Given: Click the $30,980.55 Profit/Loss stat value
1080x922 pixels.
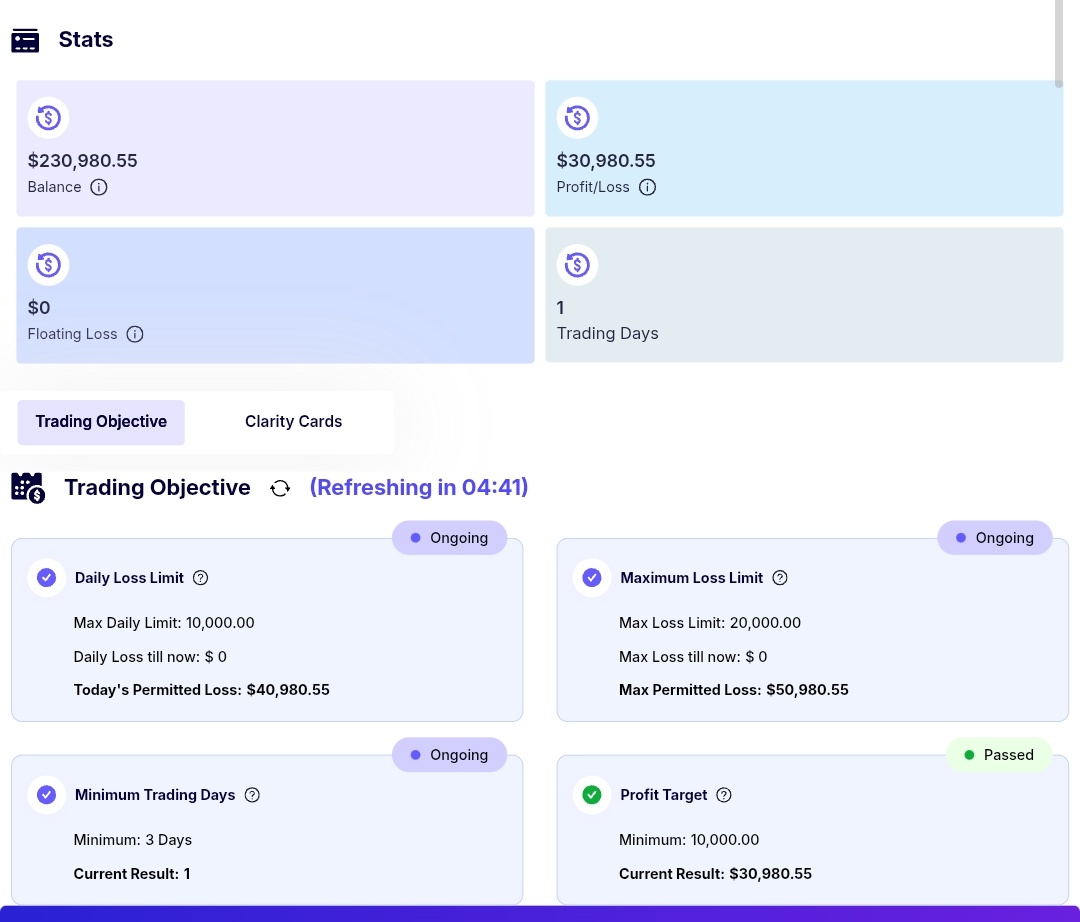Looking at the screenshot, I should [606, 161].
